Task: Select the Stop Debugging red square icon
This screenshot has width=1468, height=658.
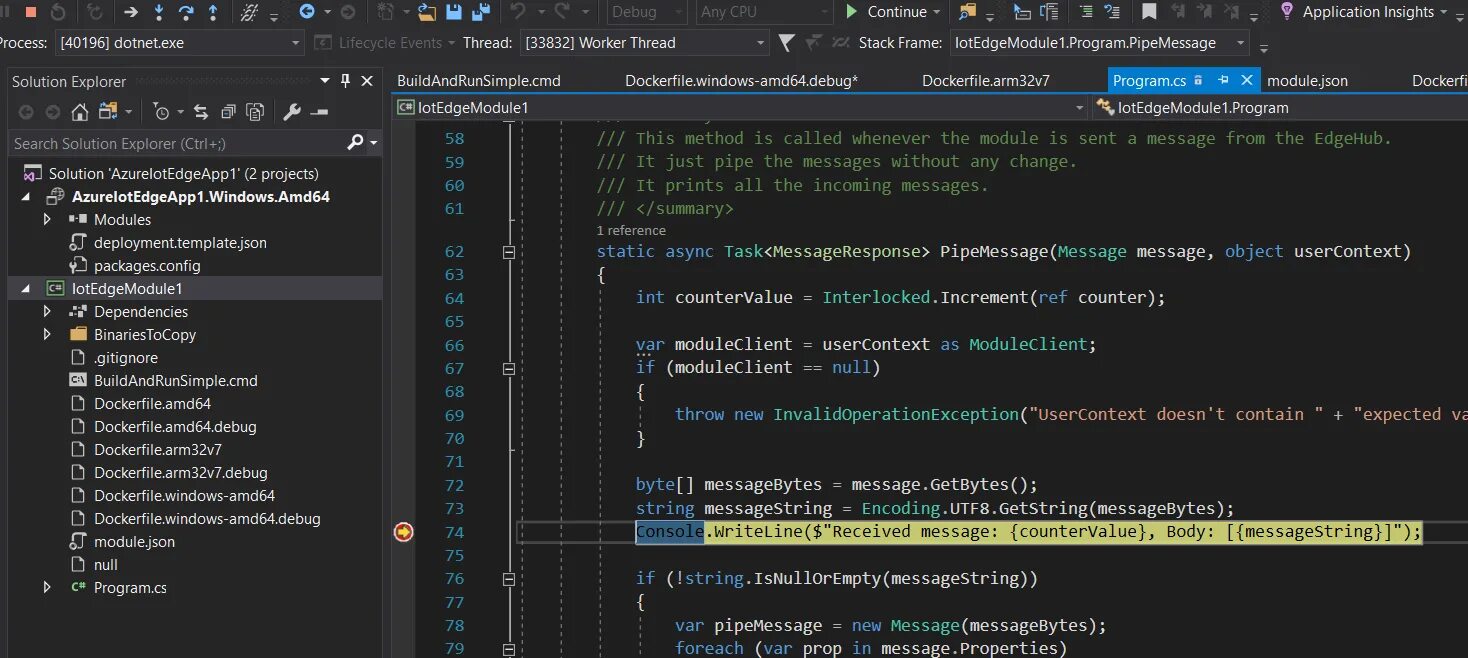Action: click(x=30, y=13)
